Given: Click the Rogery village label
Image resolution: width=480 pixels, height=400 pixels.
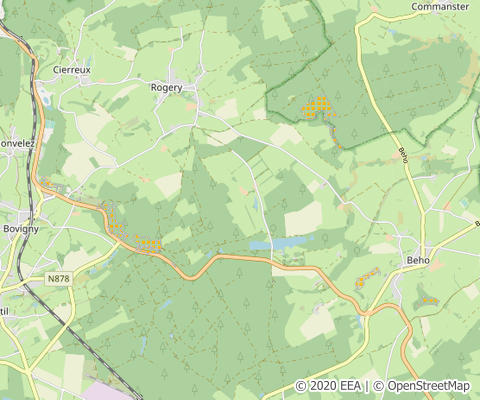Looking at the screenshot, I should point(167,88).
